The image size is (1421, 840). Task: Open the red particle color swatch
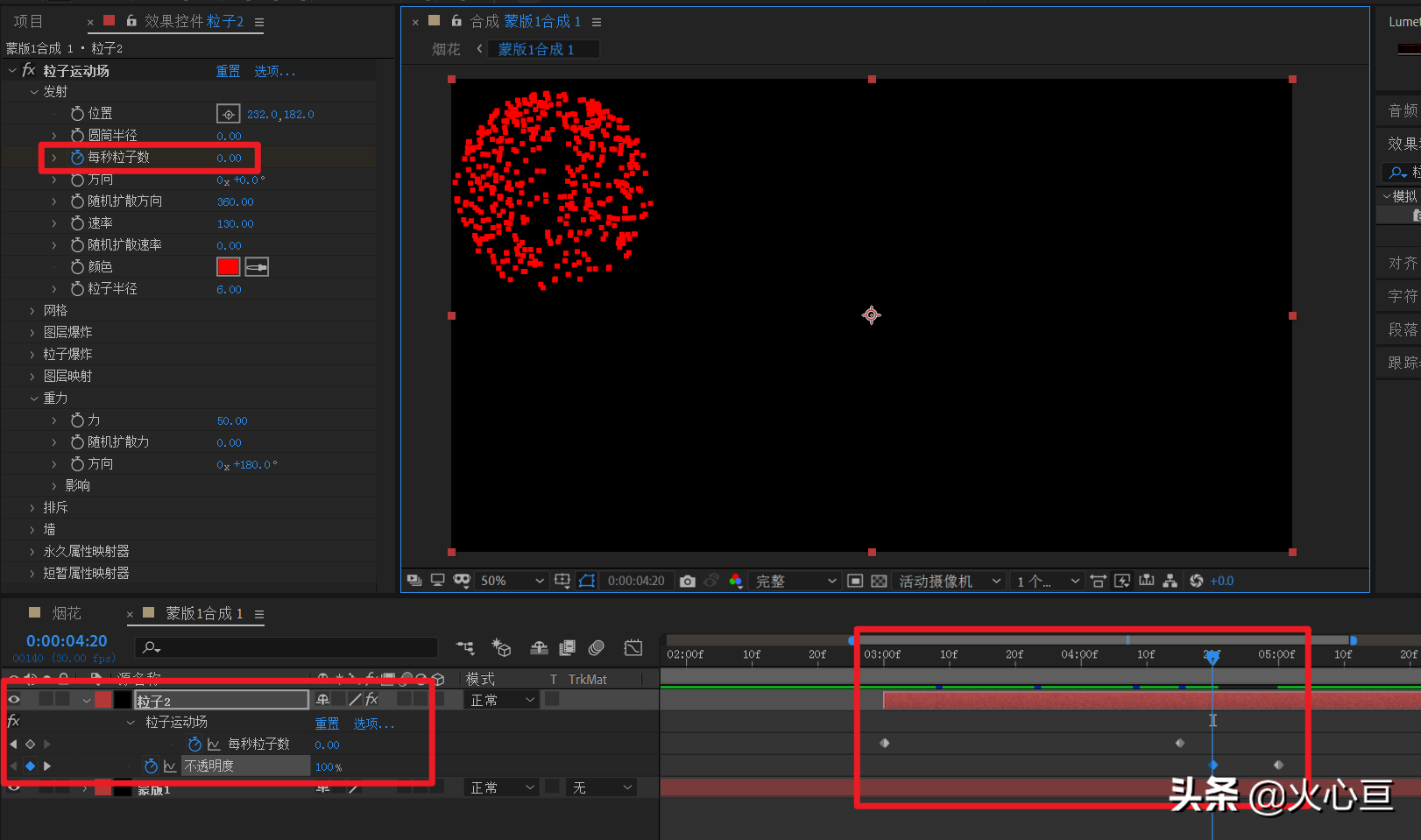pos(228,267)
